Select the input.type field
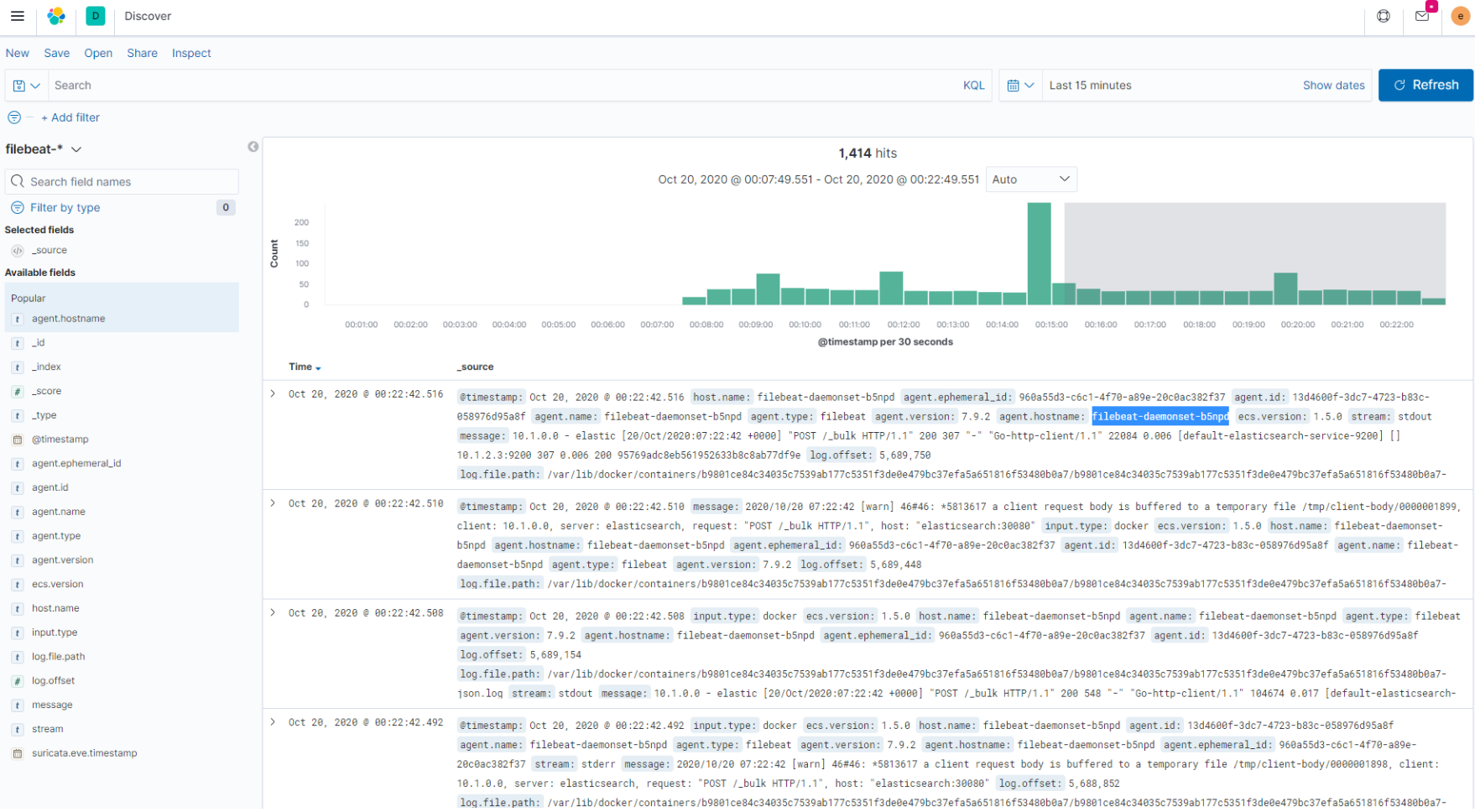Viewport: 1475px width, 812px height. coord(55,632)
